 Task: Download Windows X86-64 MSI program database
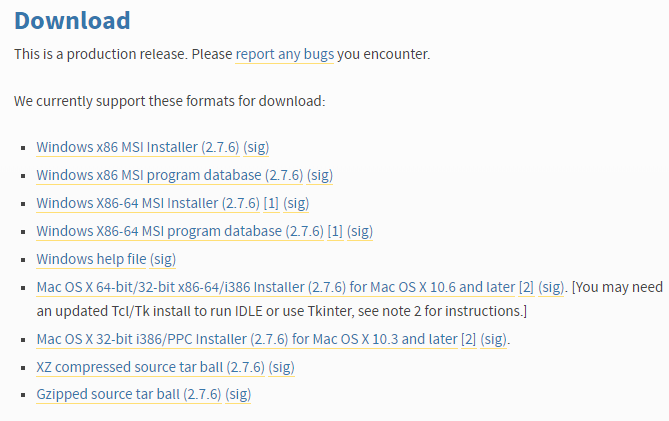pyautogui.click(x=180, y=231)
